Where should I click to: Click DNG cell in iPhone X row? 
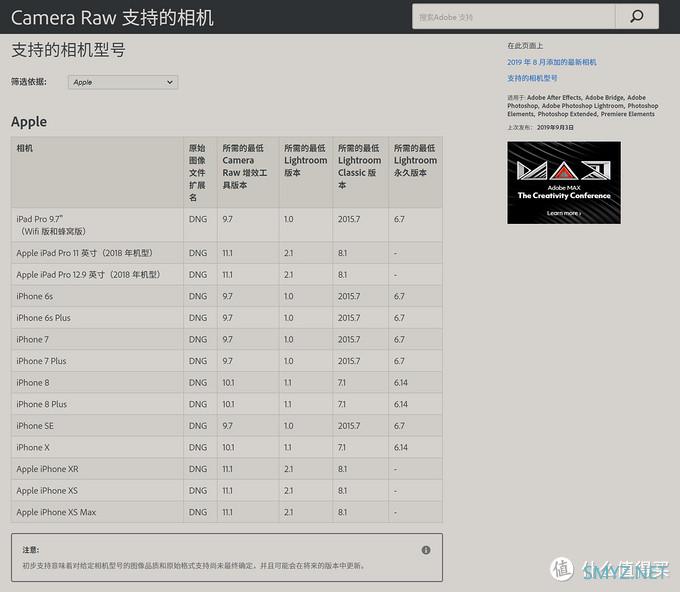[198, 447]
